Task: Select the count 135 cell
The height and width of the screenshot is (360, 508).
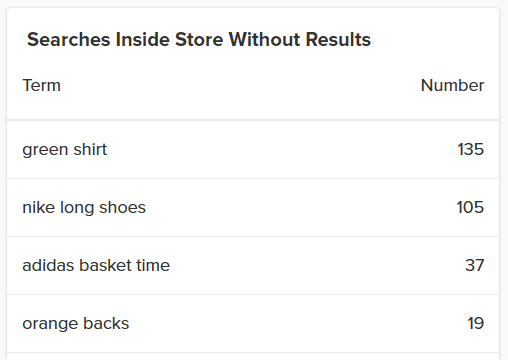Action: tap(470, 149)
